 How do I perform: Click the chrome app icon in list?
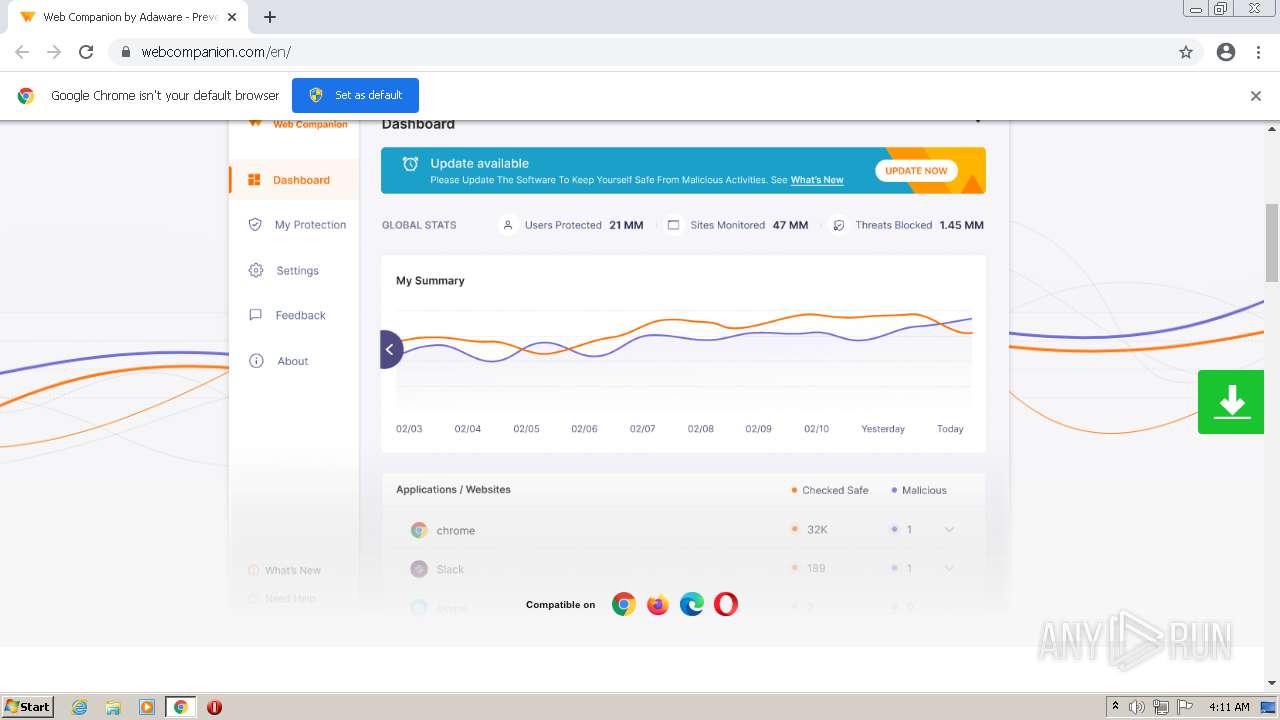coord(419,530)
